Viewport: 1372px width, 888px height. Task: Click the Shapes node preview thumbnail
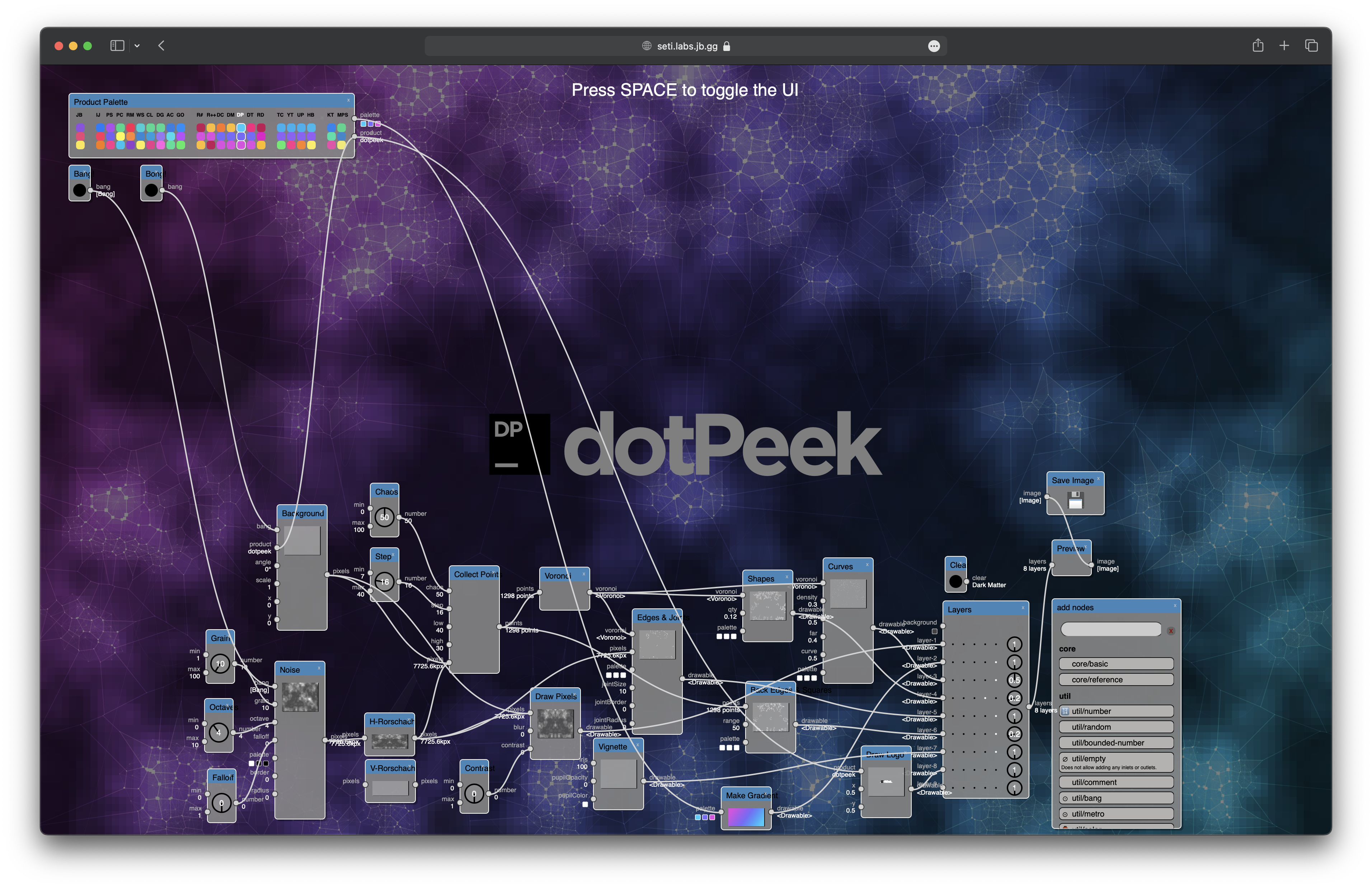pyautogui.click(x=767, y=606)
